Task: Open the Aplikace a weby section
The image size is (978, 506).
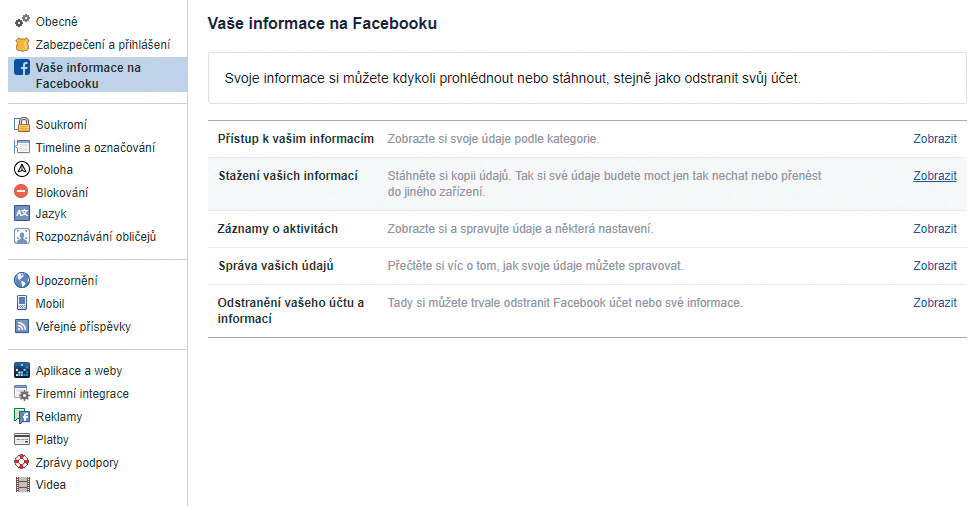Action: 79,371
